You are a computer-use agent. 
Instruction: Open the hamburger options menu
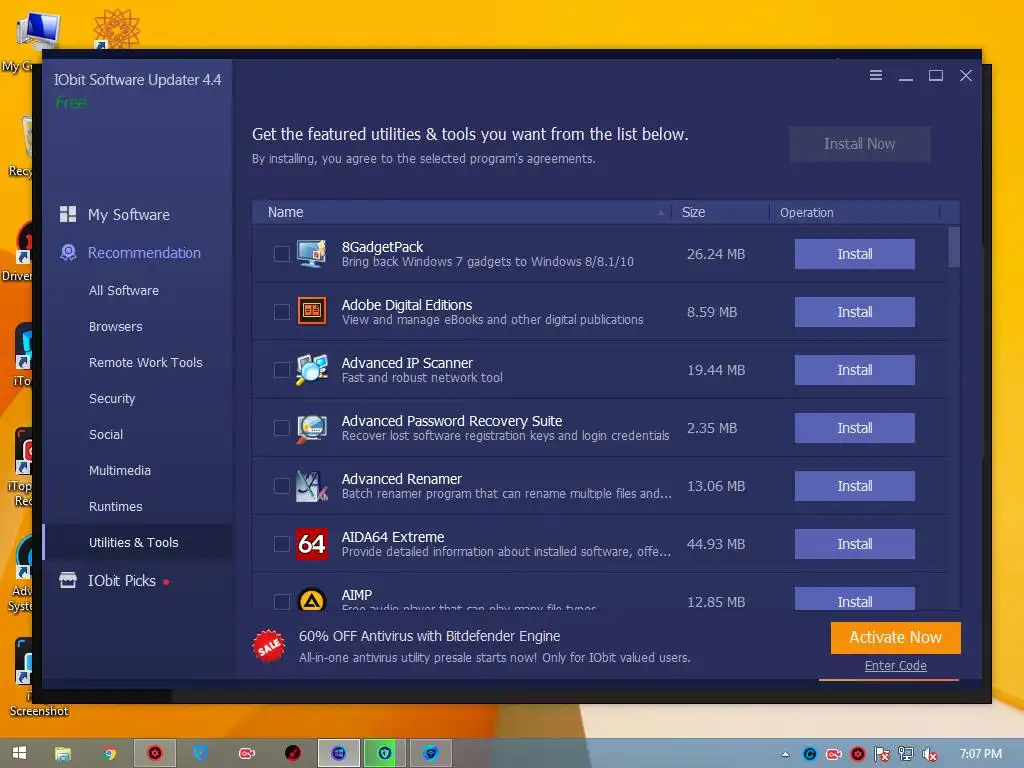pos(876,76)
